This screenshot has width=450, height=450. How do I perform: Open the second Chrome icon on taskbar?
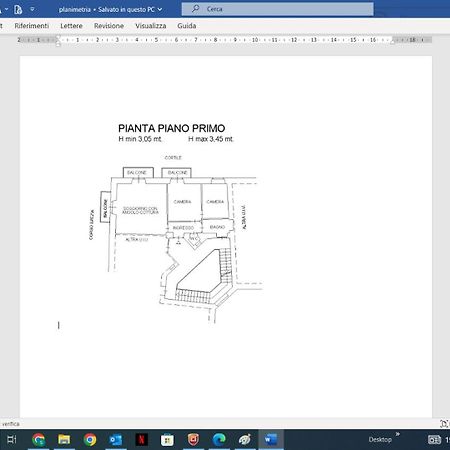coord(90,440)
